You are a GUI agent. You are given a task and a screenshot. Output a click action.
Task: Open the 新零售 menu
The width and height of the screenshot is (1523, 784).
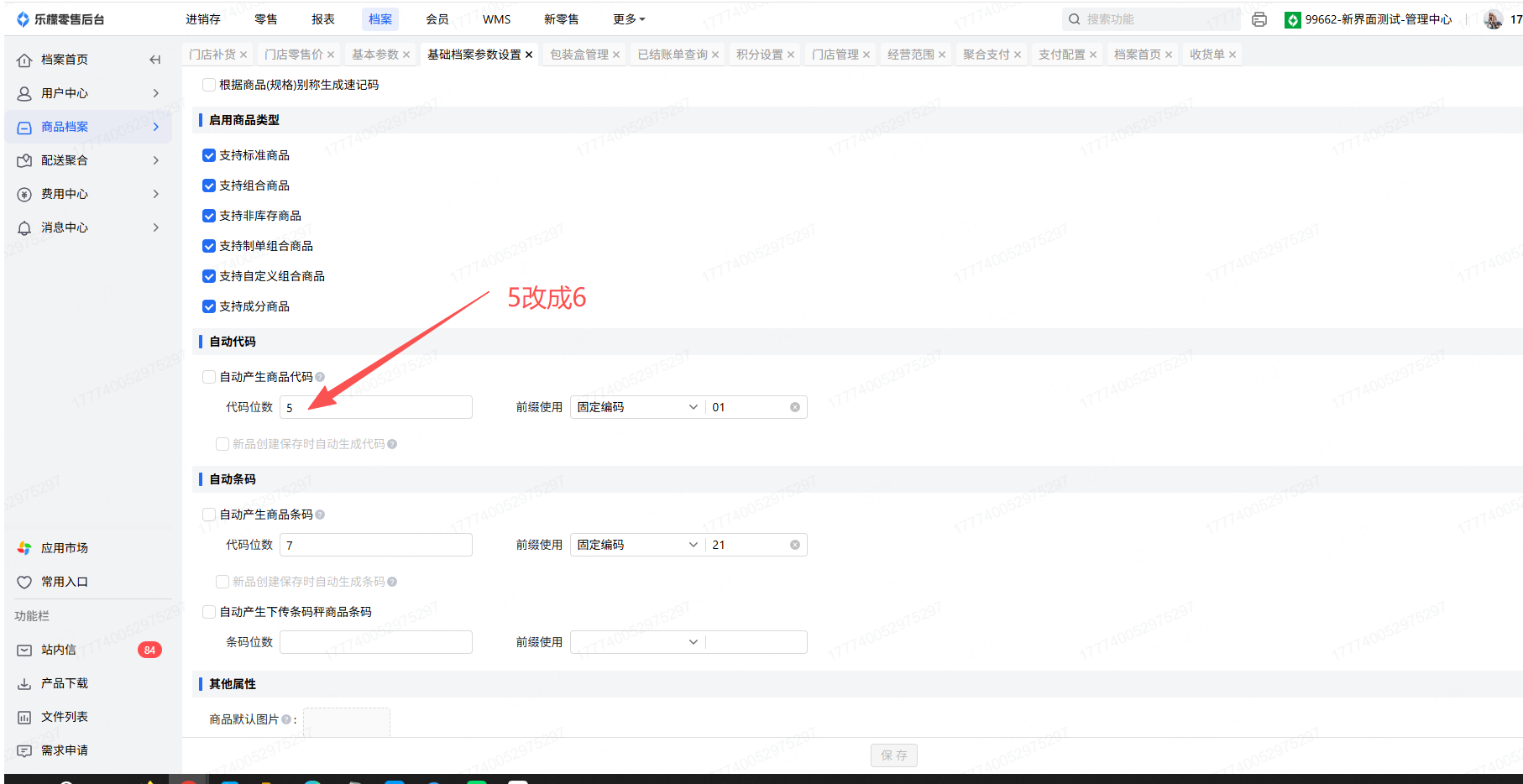pos(562,19)
